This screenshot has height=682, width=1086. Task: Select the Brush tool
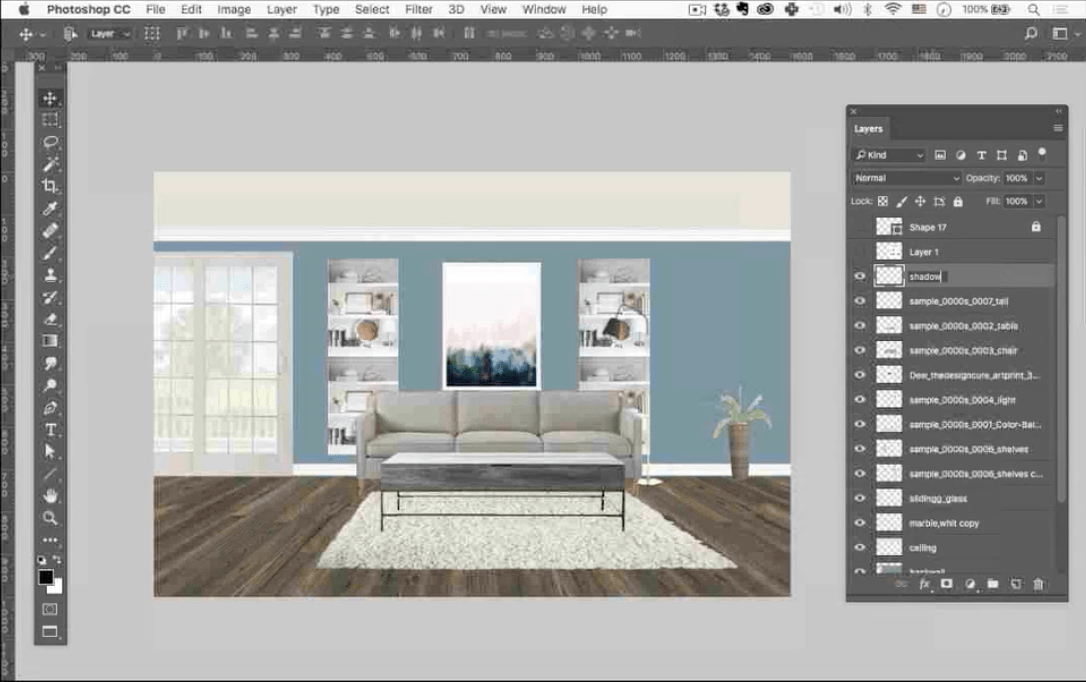tap(50, 253)
